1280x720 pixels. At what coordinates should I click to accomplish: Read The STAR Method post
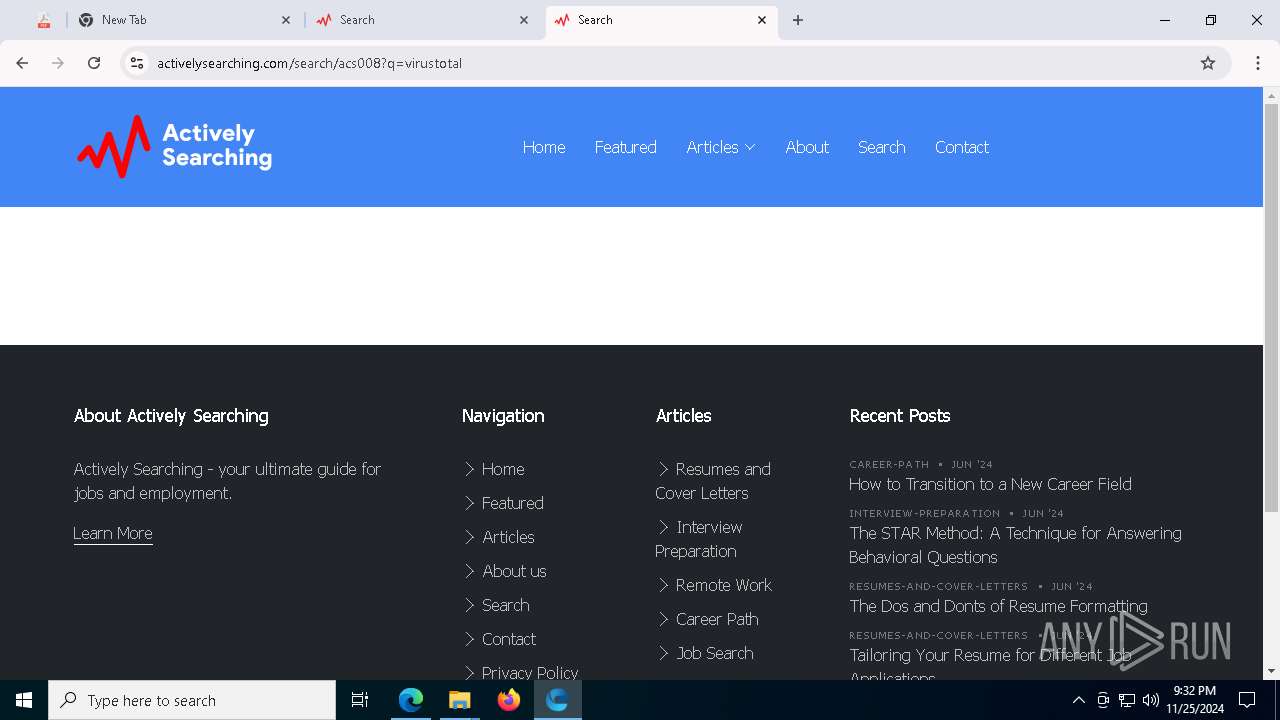tap(1015, 545)
